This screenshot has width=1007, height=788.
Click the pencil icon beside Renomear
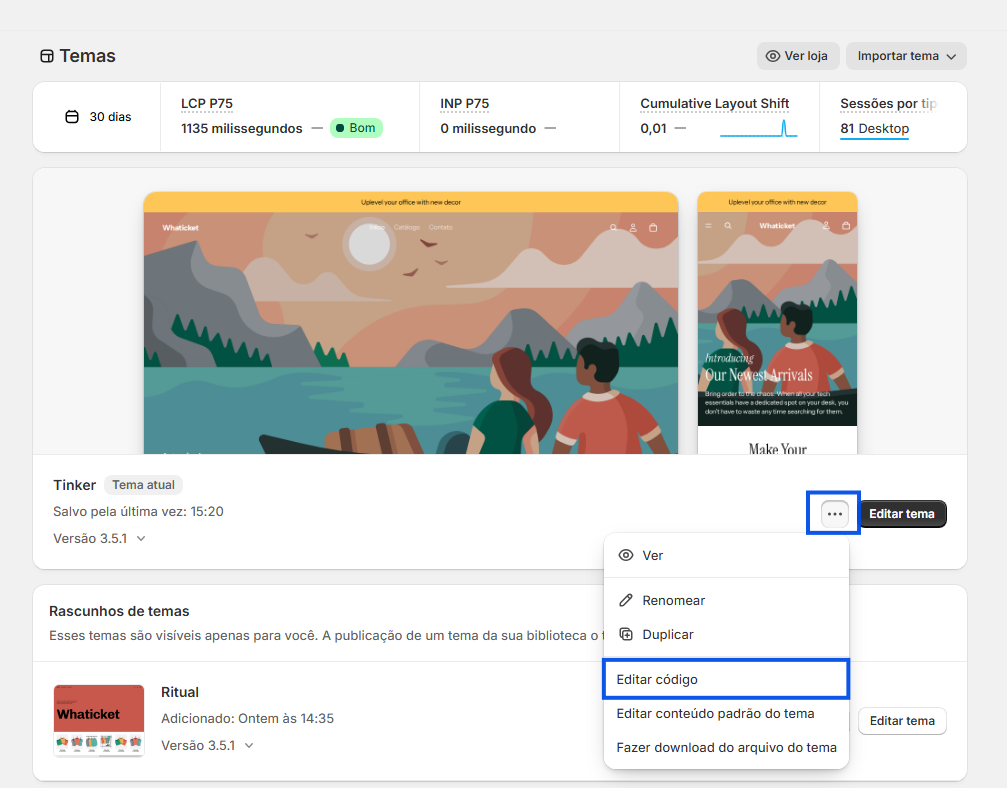click(x=626, y=600)
